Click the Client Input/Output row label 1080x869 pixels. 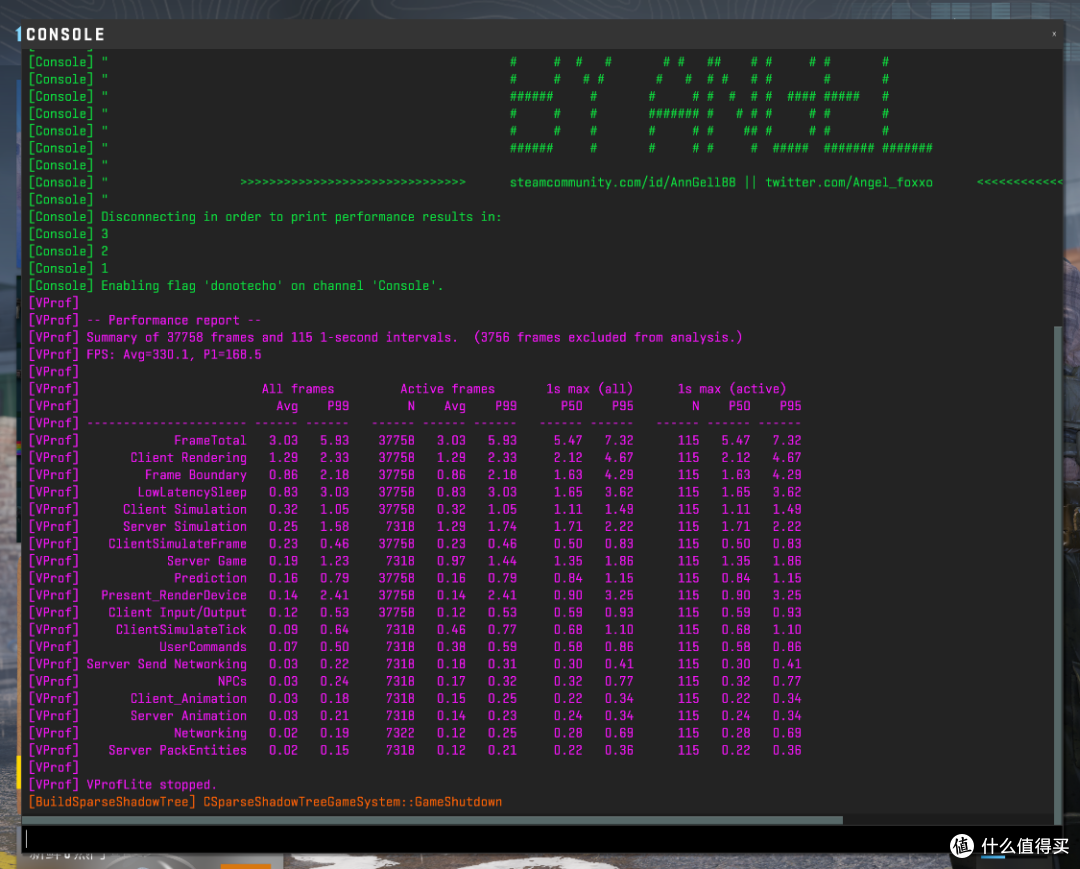(178, 613)
